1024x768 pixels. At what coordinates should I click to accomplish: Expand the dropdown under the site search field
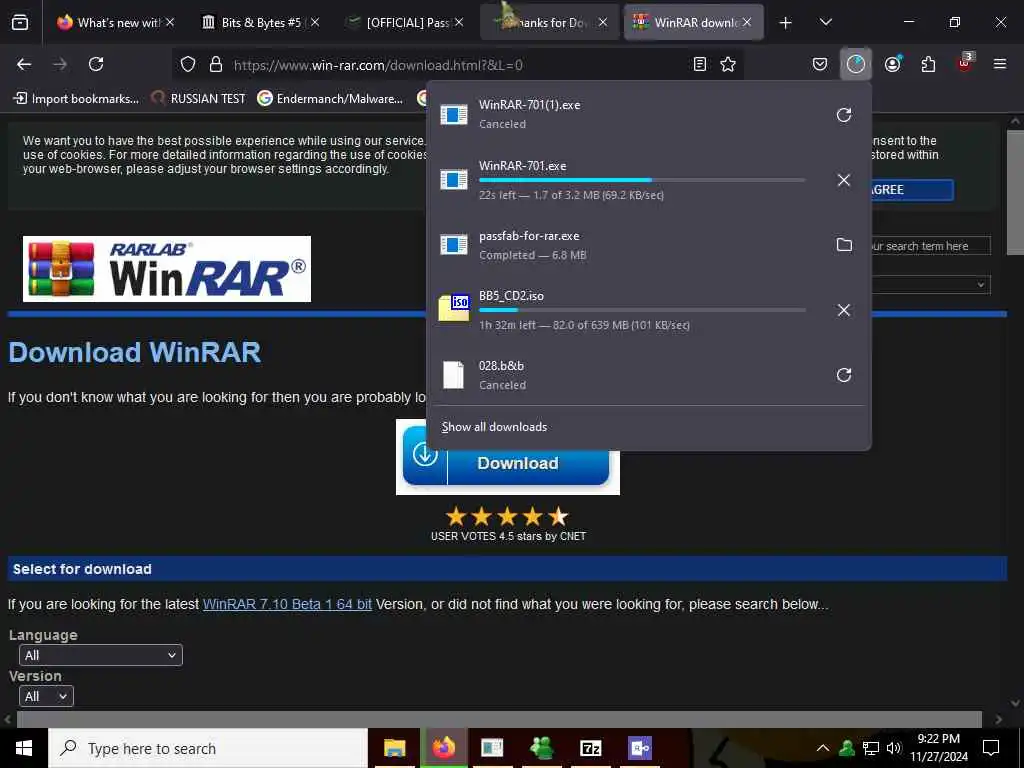tap(931, 285)
